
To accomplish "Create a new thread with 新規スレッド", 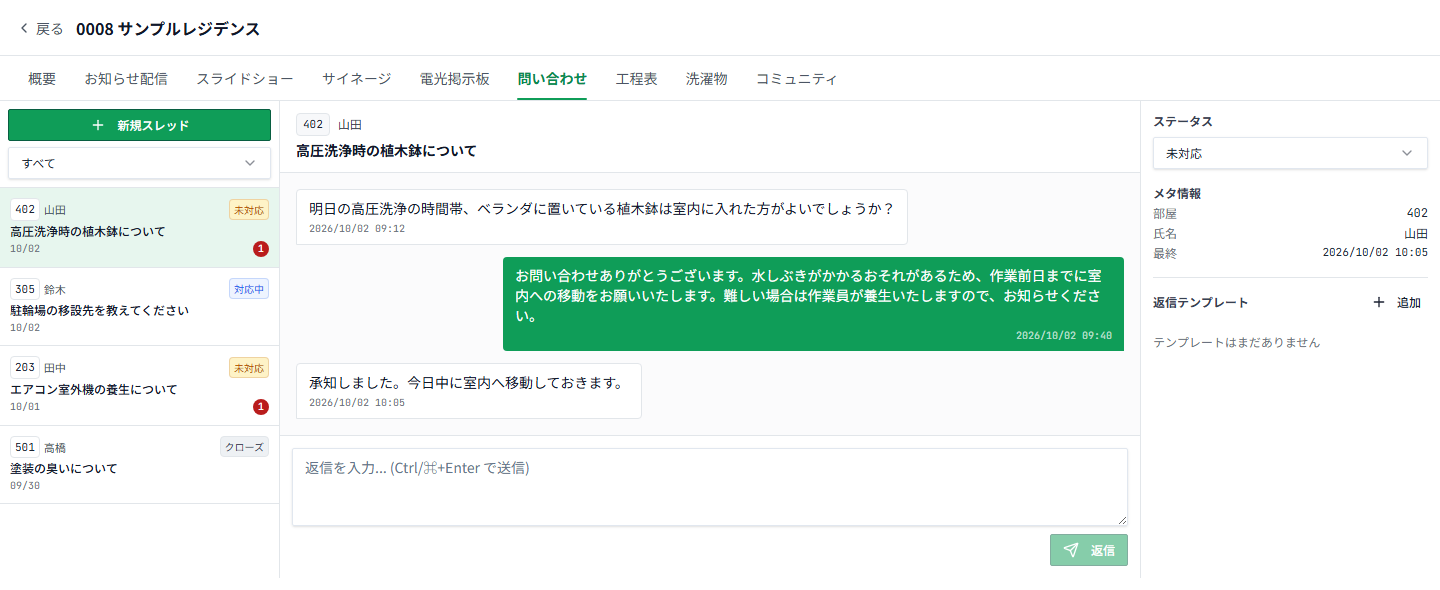I will coord(139,125).
